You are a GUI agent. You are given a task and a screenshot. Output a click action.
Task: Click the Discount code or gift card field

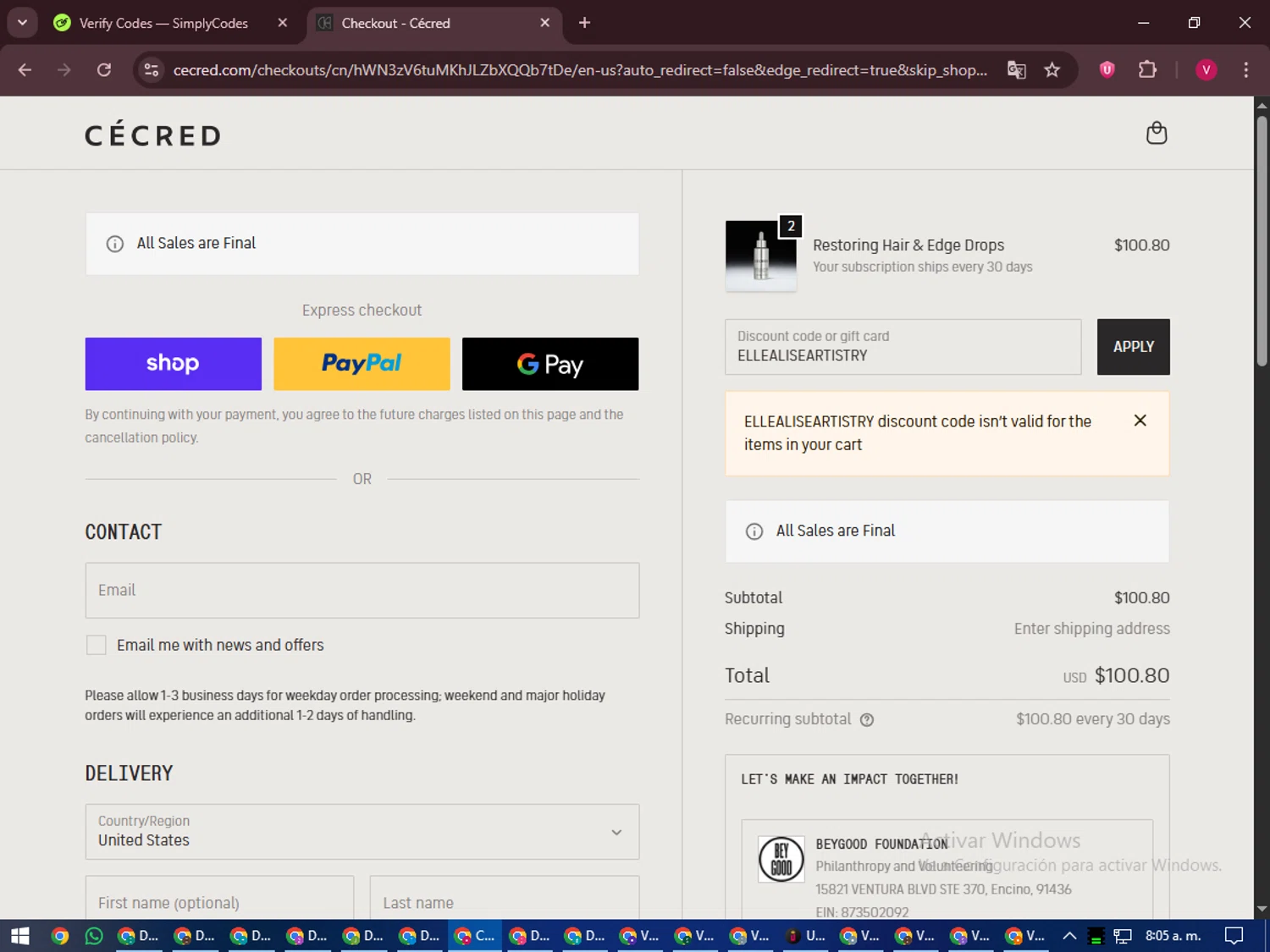(x=903, y=347)
